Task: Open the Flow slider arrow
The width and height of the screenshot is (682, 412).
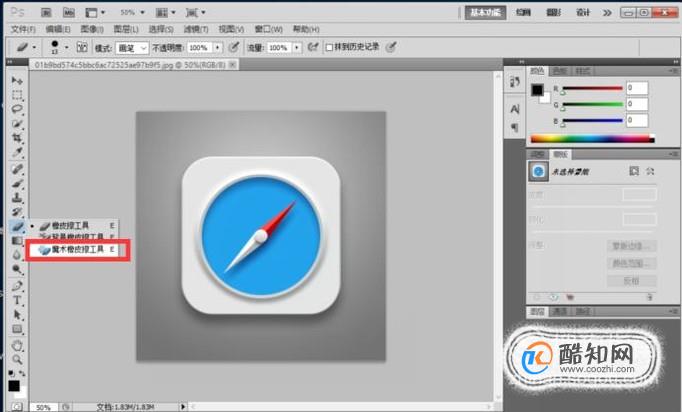Action: pyautogui.click(x=297, y=47)
